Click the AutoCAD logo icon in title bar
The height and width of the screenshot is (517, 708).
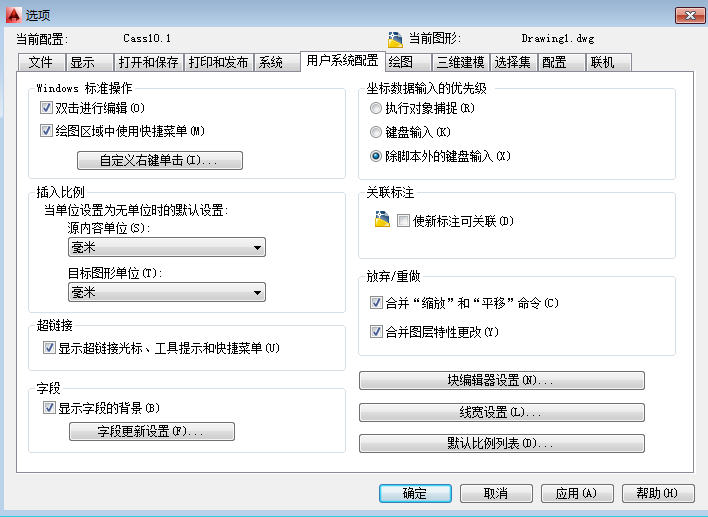13,15
